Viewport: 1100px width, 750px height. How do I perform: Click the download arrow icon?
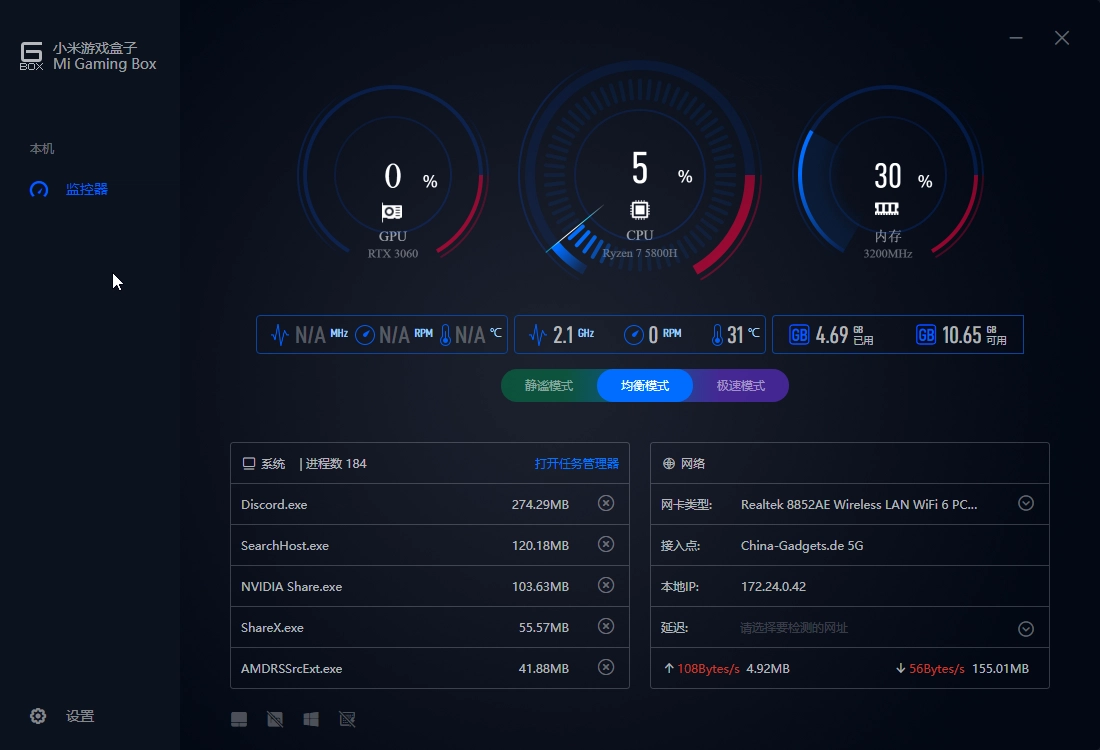pos(900,669)
